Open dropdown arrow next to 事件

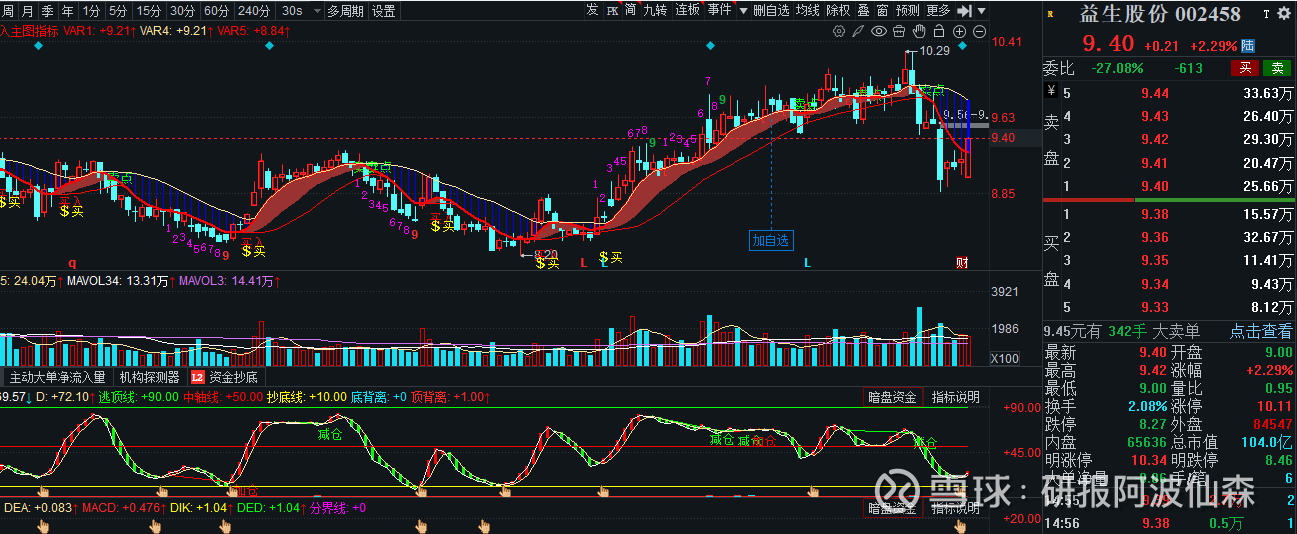click(x=743, y=11)
